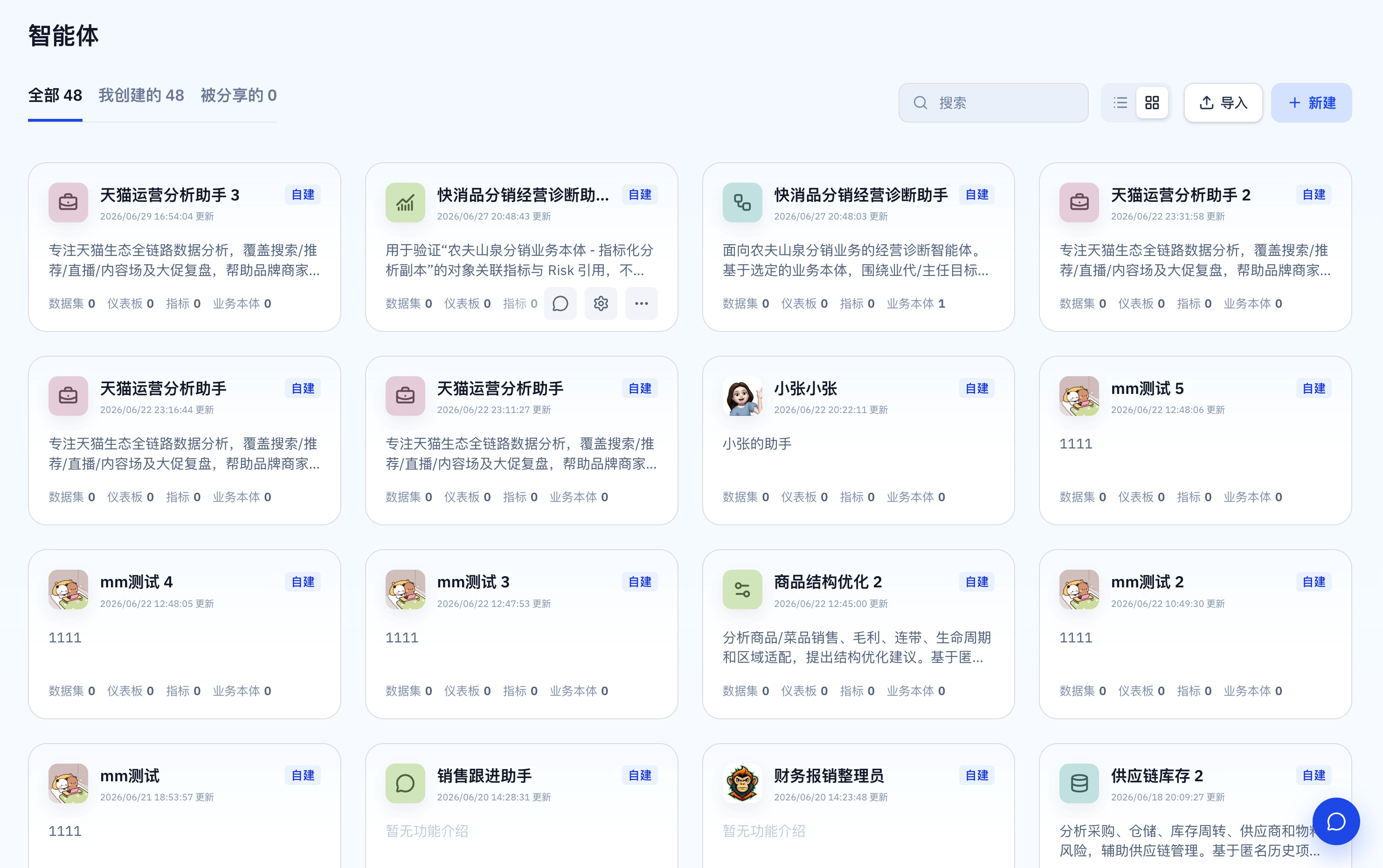The width and height of the screenshot is (1383, 868).
Task: Click the database icon of 供应链库存 2
Action: [x=1079, y=784]
